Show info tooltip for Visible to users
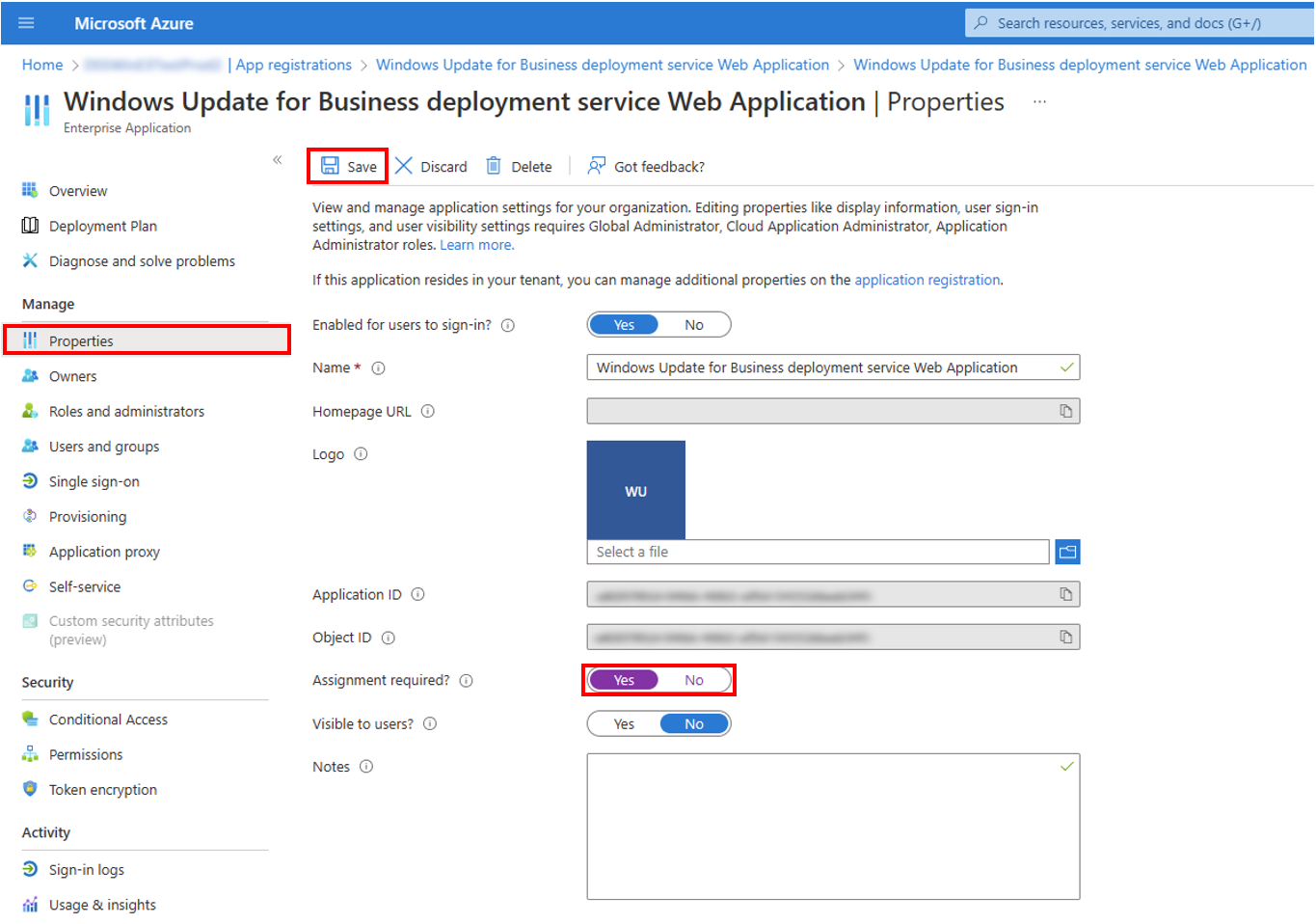The image size is (1316, 924). (x=430, y=723)
